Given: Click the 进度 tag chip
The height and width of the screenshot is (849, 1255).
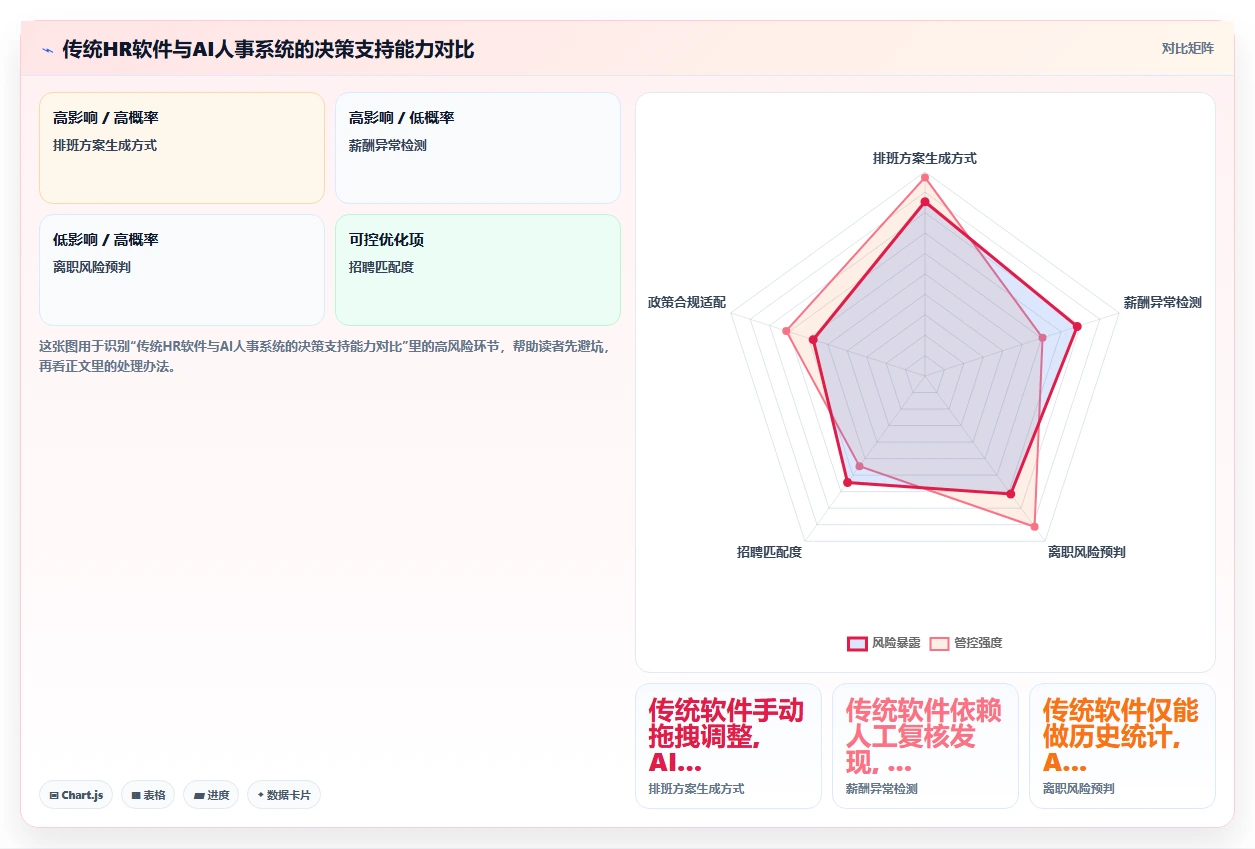Looking at the screenshot, I should (x=211, y=795).
